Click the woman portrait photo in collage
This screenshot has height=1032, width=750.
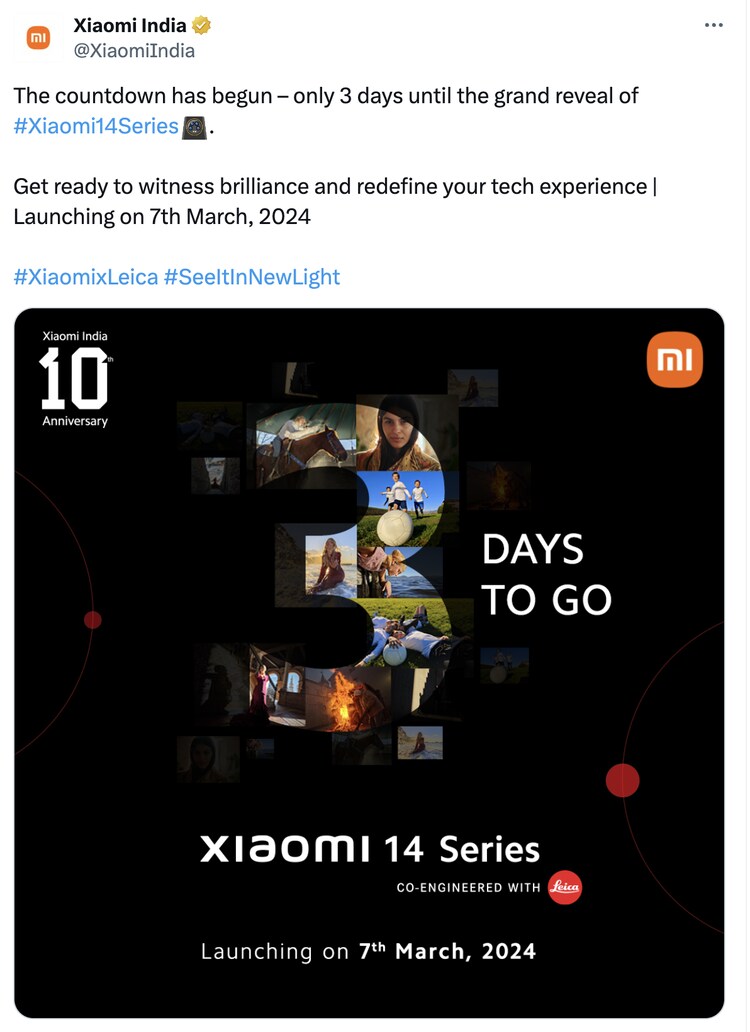(x=398, y=432)
